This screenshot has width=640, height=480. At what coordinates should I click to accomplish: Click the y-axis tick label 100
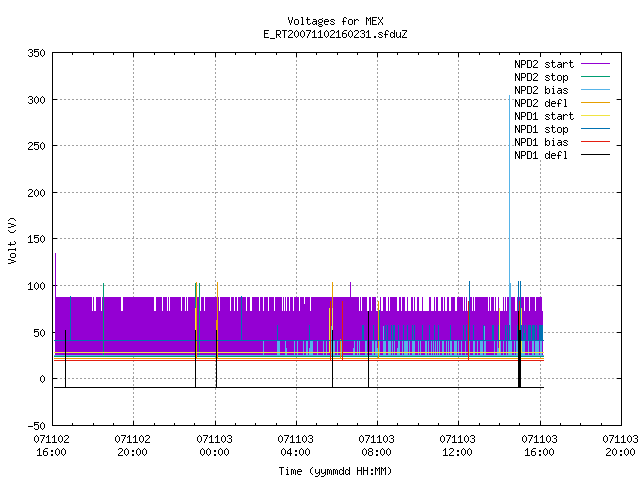point(36,286)
